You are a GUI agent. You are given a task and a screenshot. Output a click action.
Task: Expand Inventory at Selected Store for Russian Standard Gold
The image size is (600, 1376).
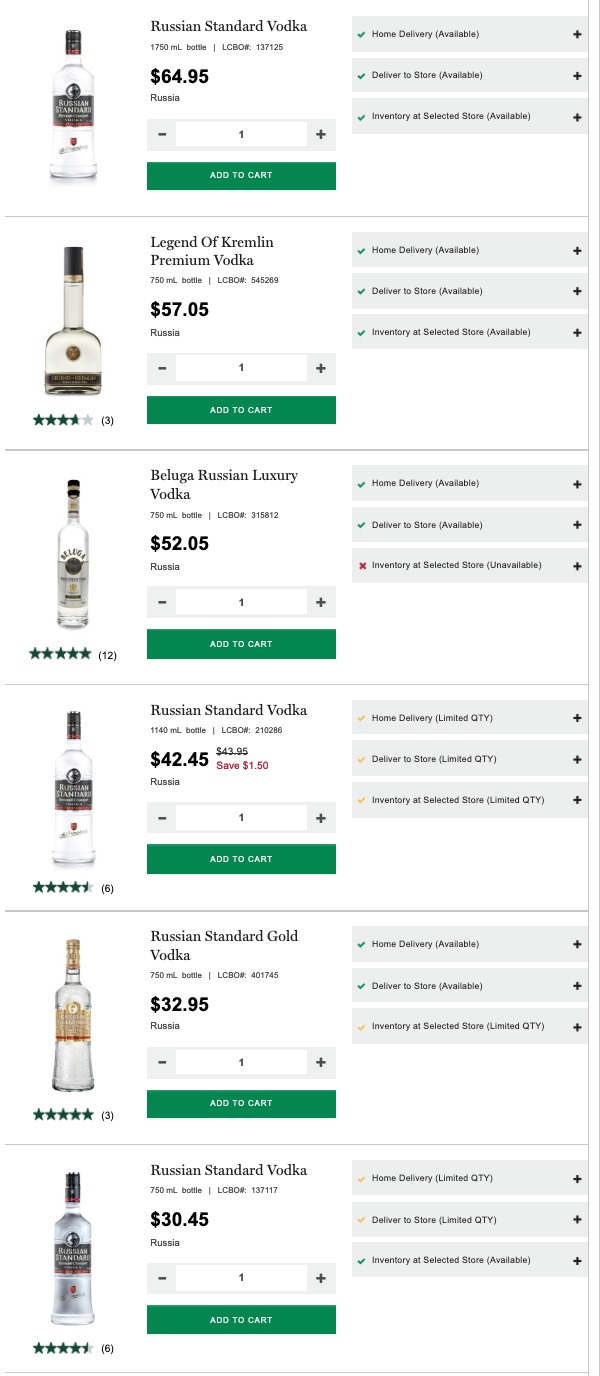point(577,1027)
